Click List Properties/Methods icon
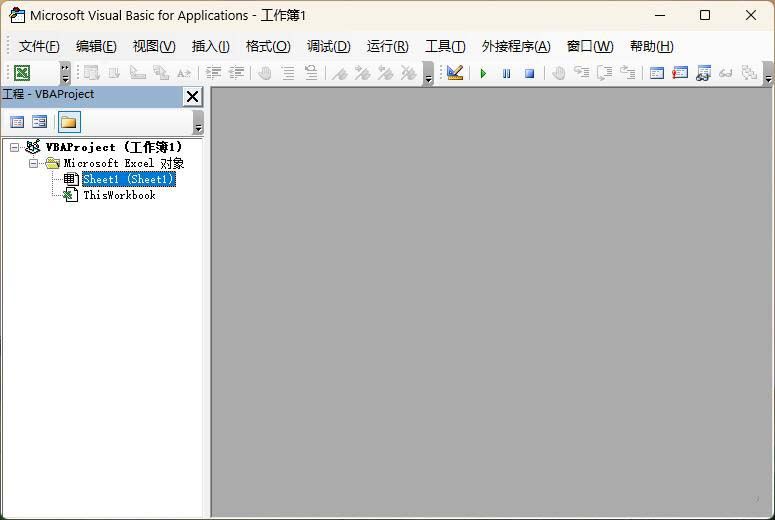The height and width of the screenshot is (520, 775). 91,73
